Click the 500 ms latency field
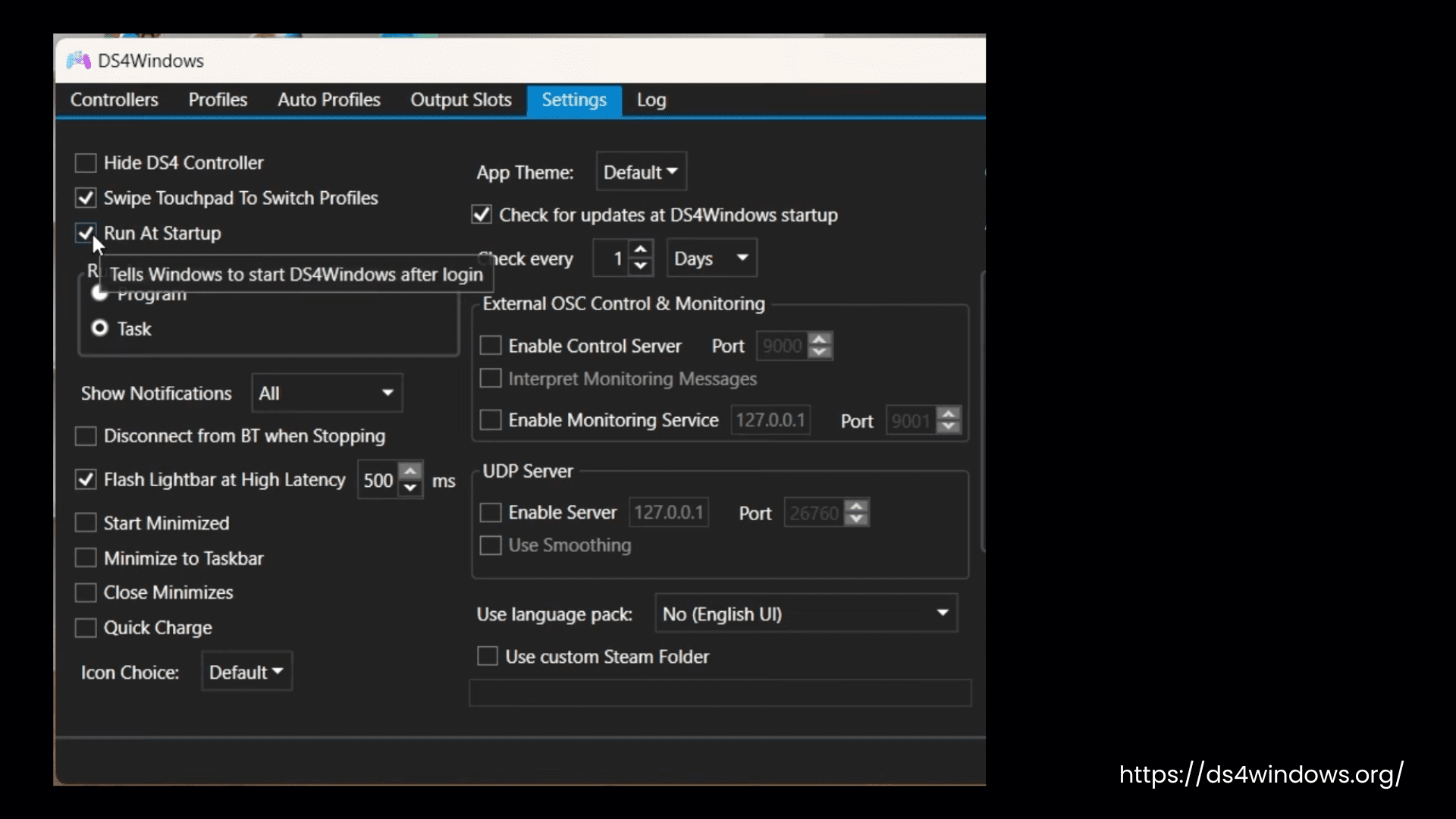This screenshot has height=819, width=1456. (x=378, y=480)
